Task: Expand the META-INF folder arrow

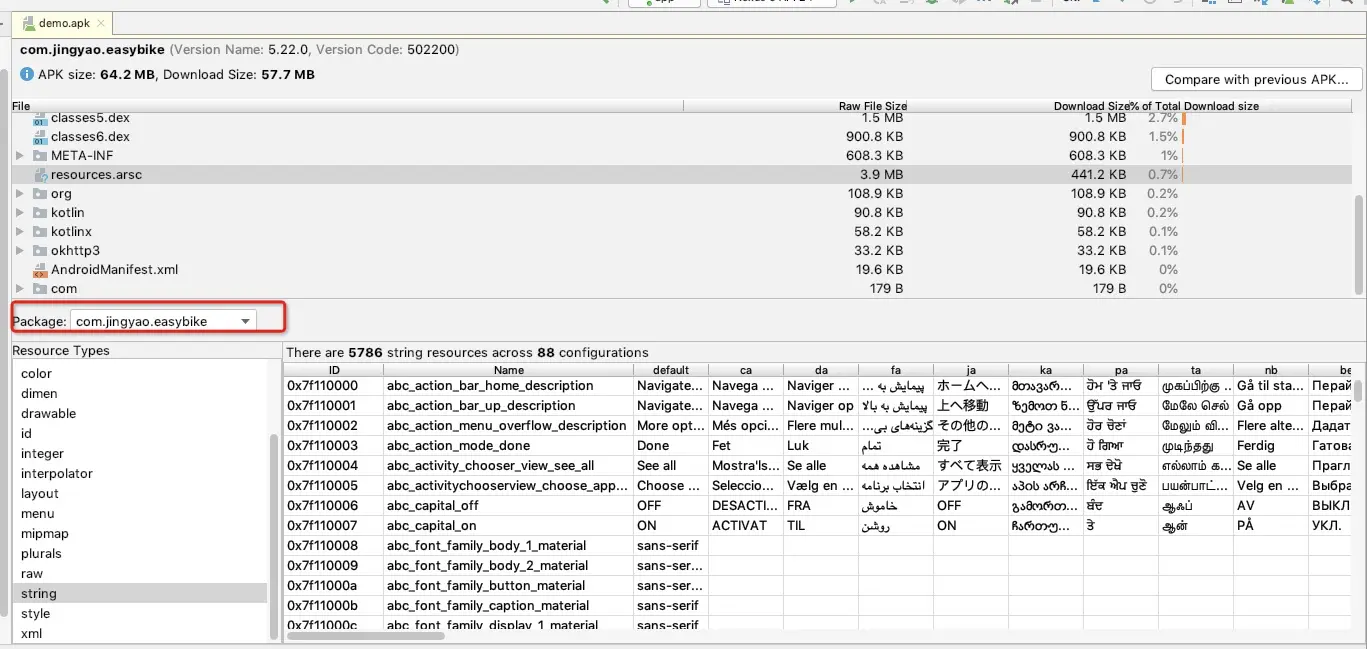Action: pos(20,156)
